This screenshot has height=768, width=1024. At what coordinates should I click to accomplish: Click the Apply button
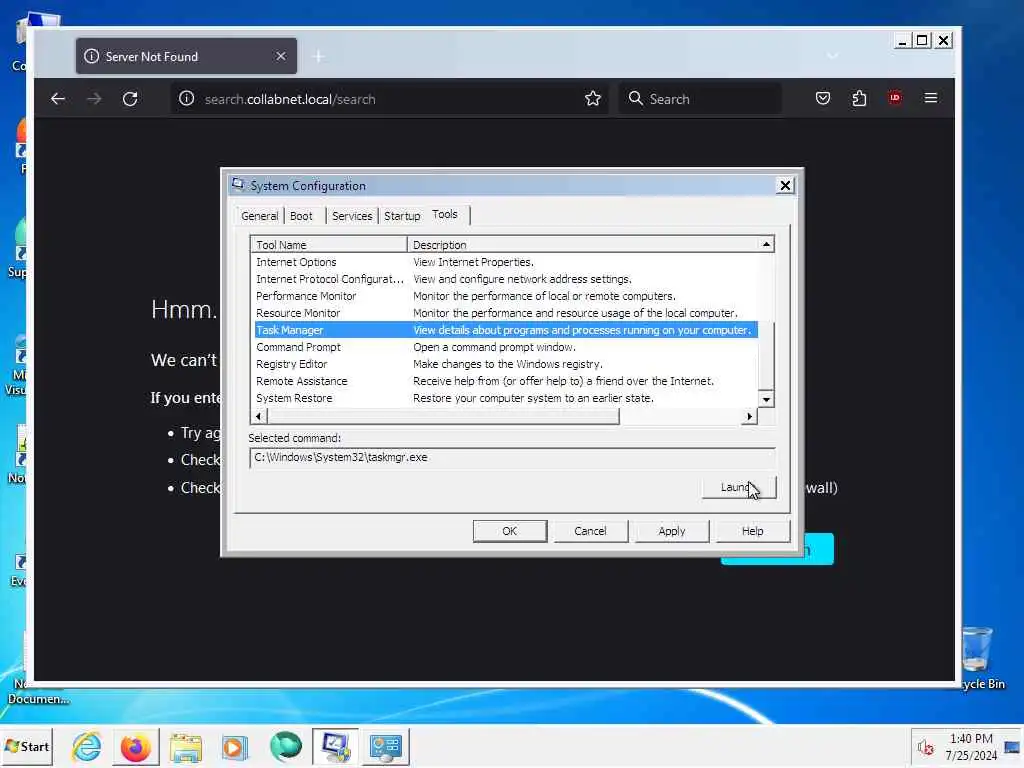point(671,531)
